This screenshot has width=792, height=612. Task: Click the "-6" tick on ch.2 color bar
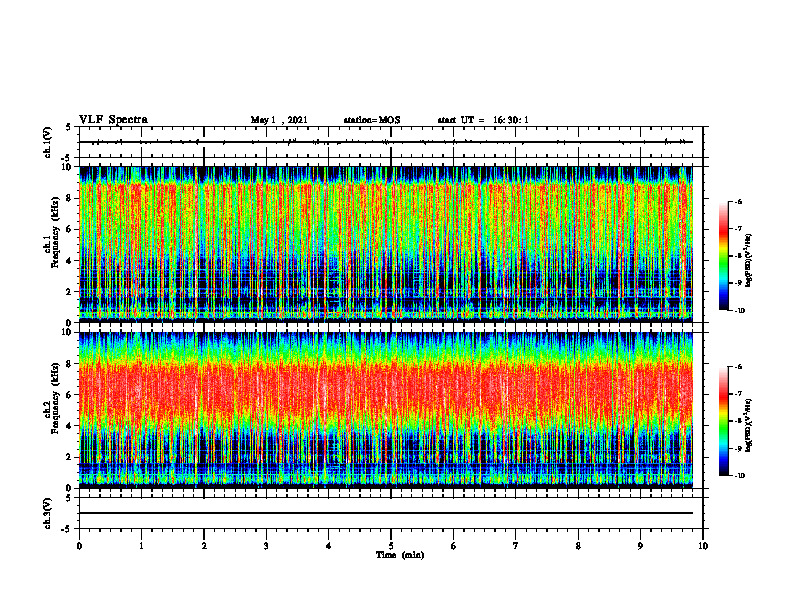pyautogui.click(x=738, y=367)
